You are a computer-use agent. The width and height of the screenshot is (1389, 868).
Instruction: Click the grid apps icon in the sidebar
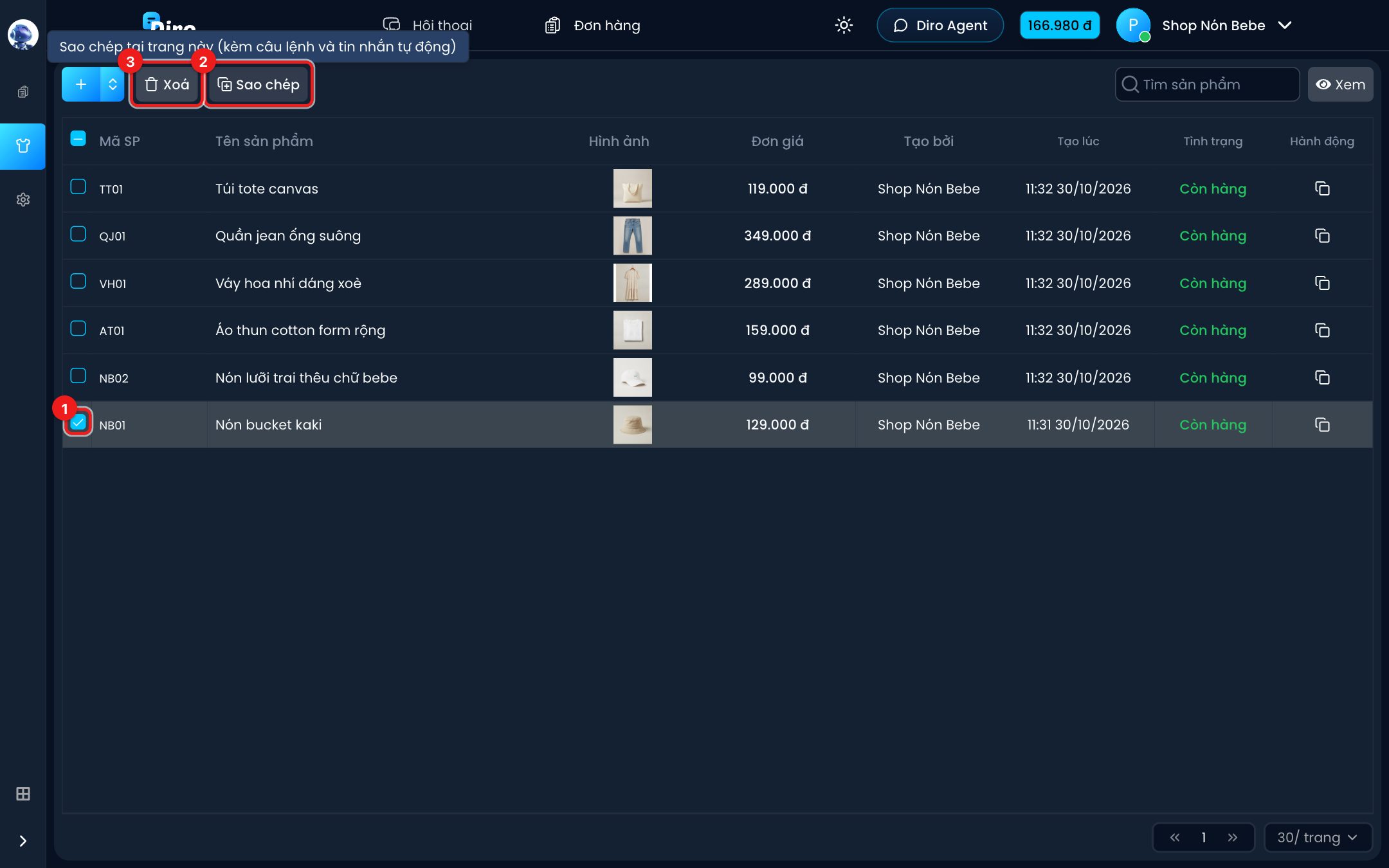tap(23, 793)
